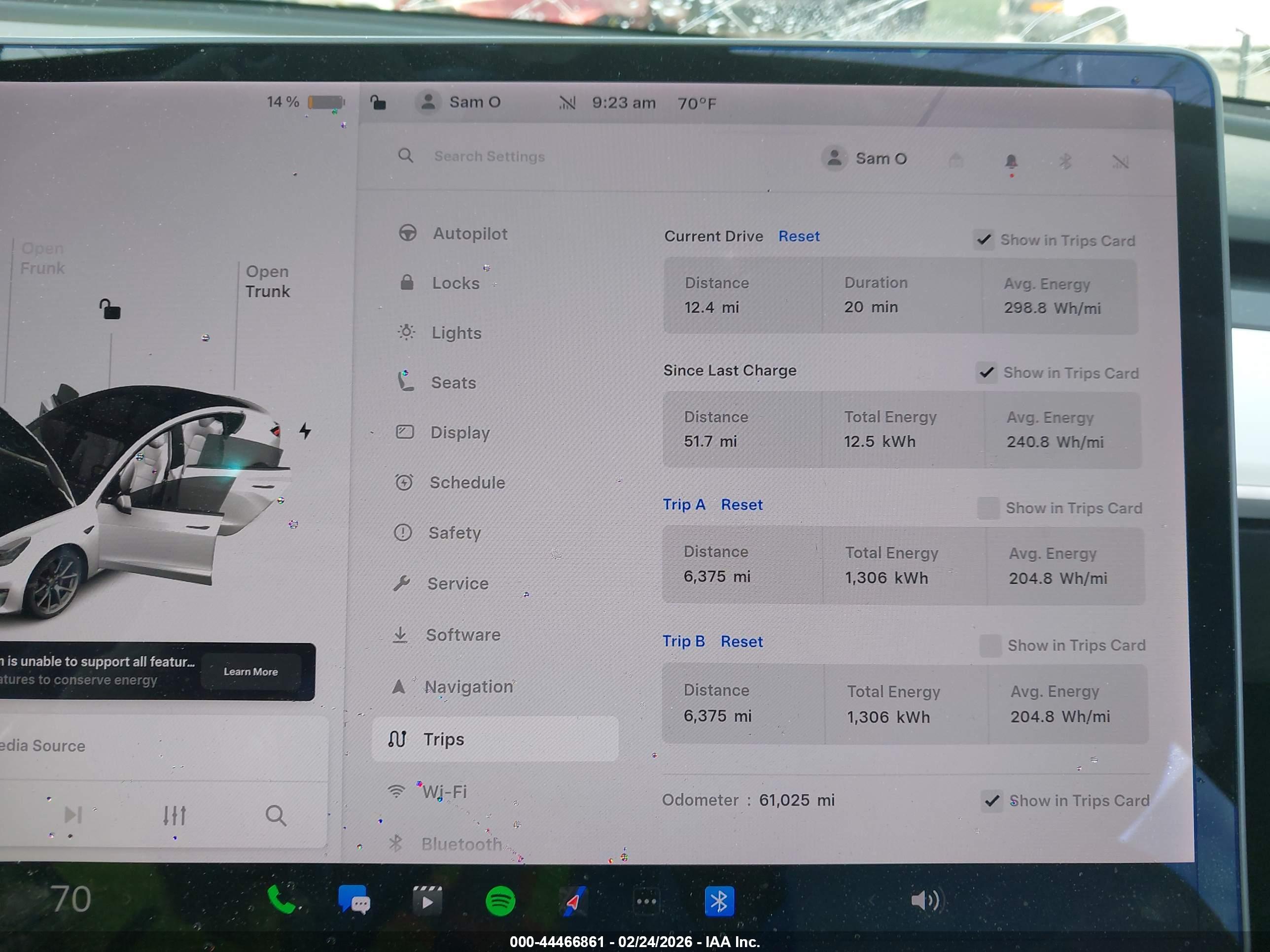The width and height of the screenshot is (1270, 952).
Task: Open the Locks settings
Action: [x=439, y=283]
